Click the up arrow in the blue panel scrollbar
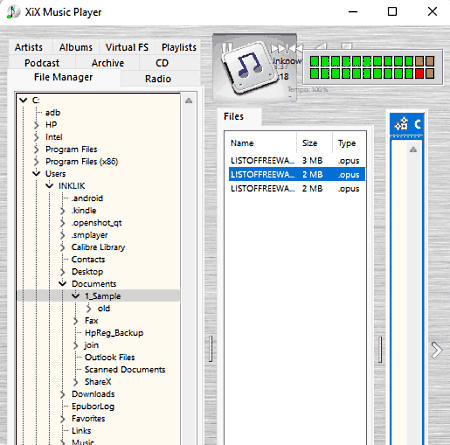Viewport: 450px width, 445px height. point(413,149)
